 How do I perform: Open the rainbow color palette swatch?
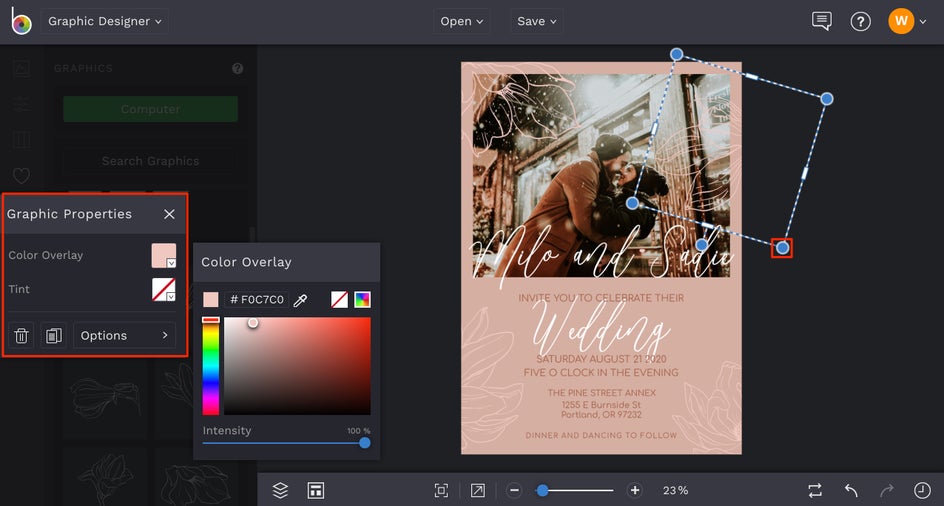tap(362, 299)
